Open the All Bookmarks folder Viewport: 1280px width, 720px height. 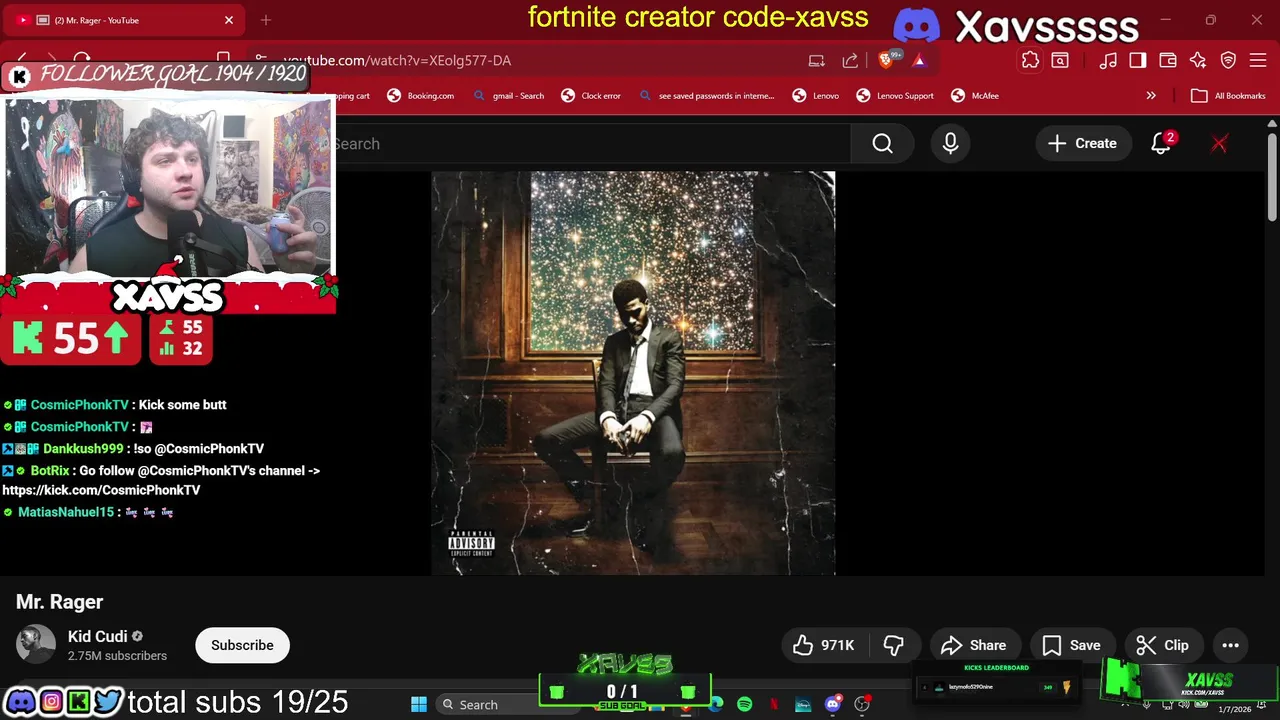[1228, 96]
